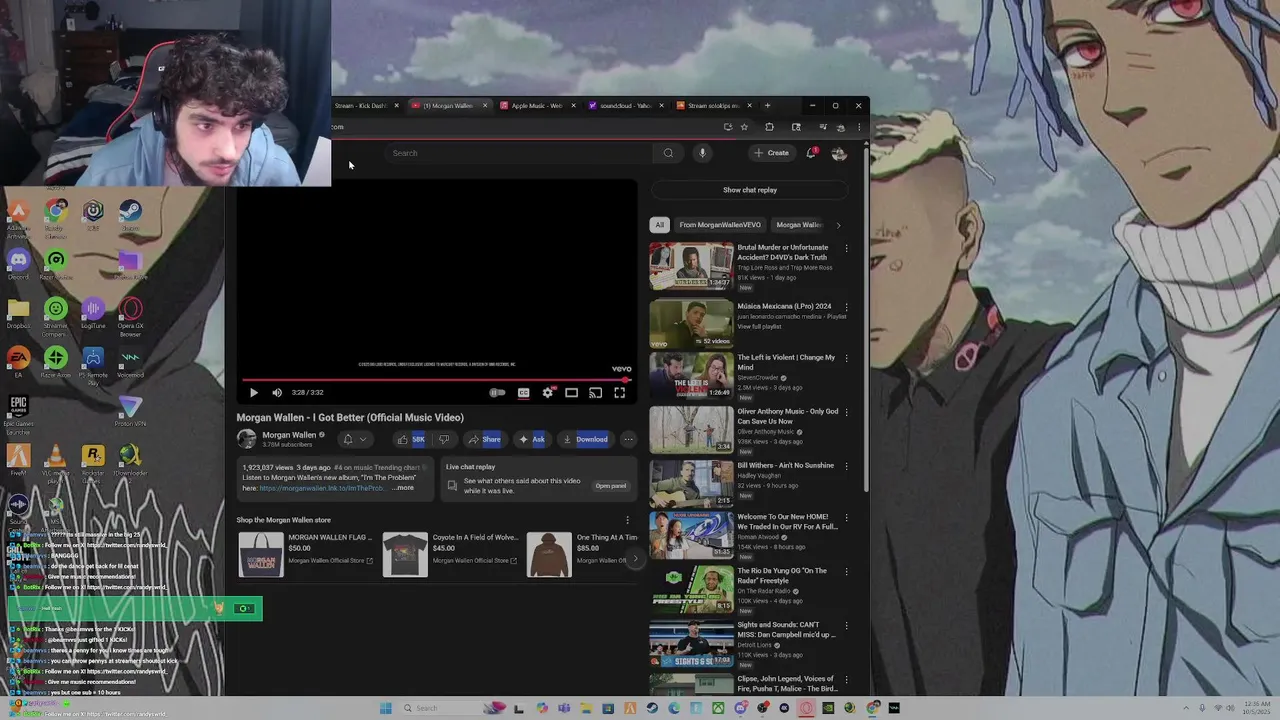
Task: Click Open panel for live chat replay
Action: [x=611, y=486]
